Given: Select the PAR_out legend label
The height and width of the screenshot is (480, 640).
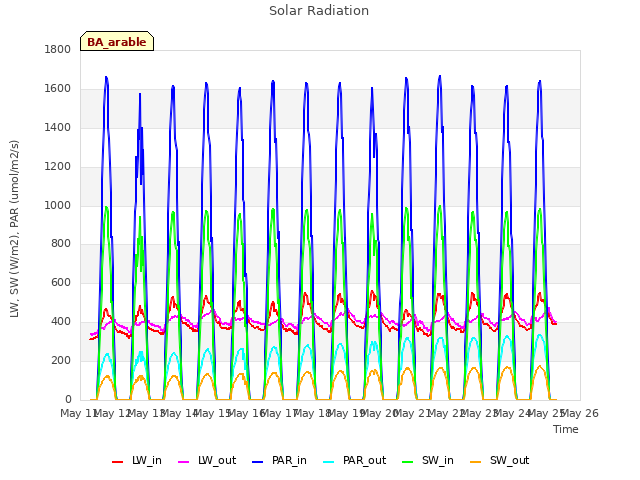Looking at the screenshot, I should [x=364, y=461].
